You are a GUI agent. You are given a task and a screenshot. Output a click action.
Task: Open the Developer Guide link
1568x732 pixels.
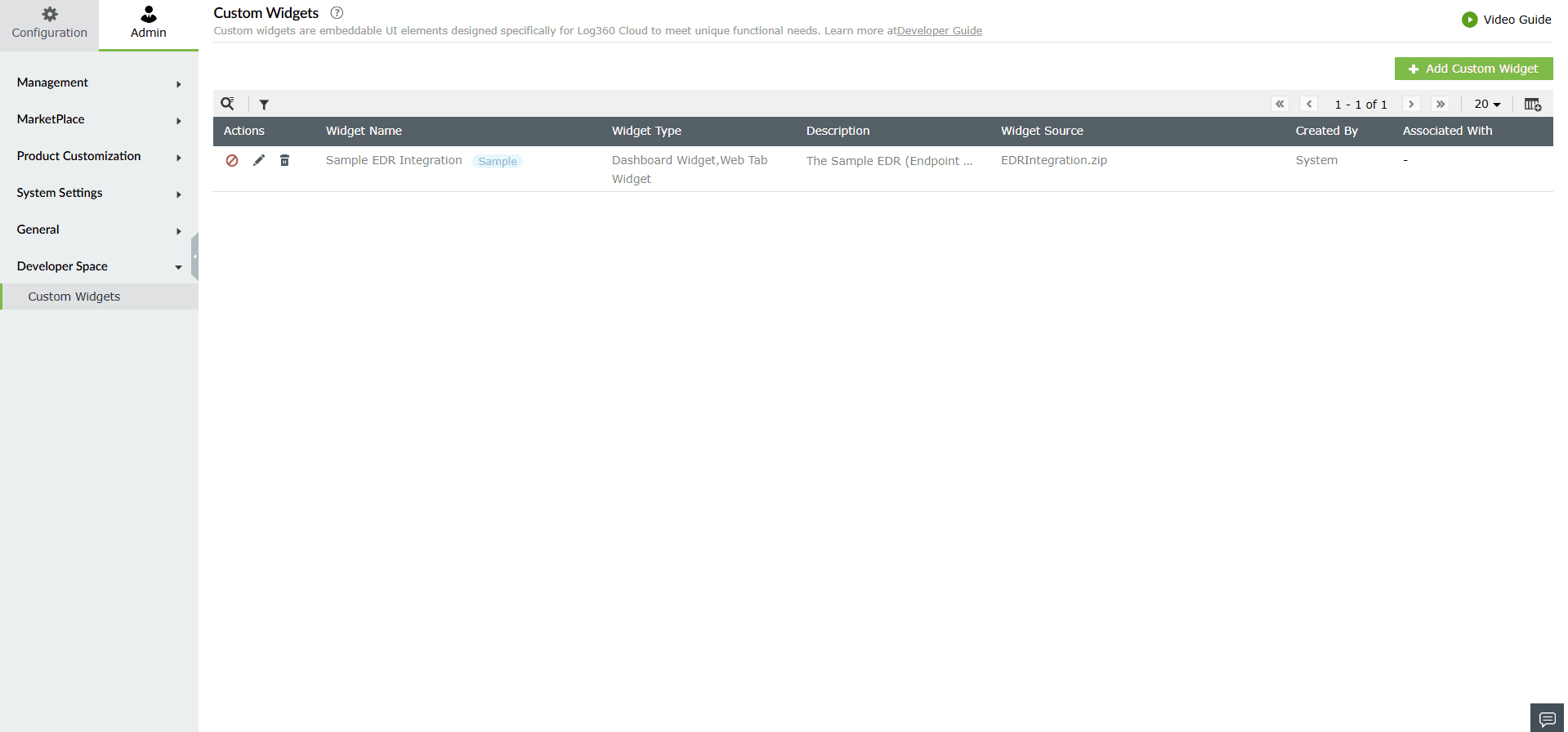(x=940, y=31)
